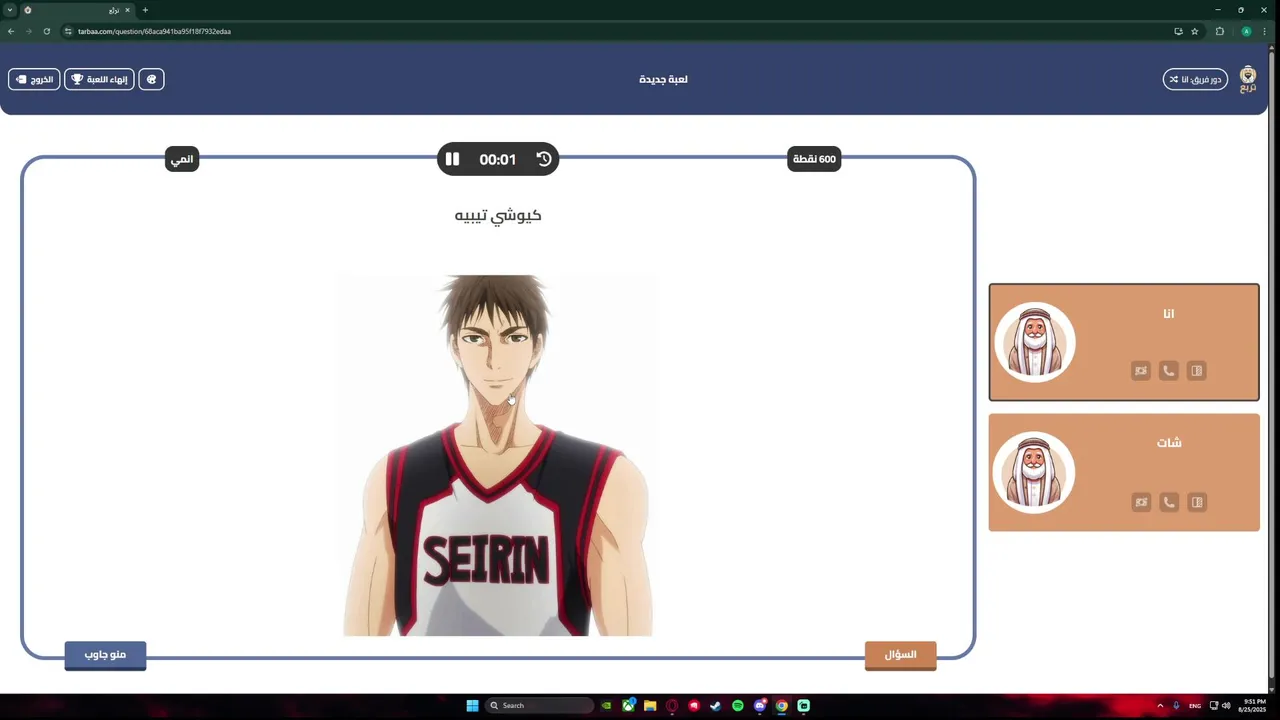This screenshot has height=720, width=1280.
Task: Click the منو جاوب who-answered button
Action: (x=105, y=655)
